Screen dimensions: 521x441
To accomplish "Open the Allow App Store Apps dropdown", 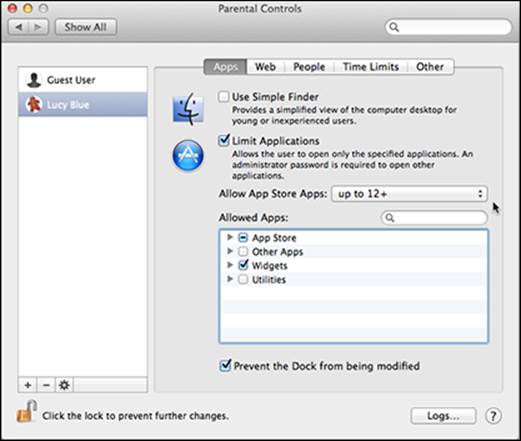I will pyautogui.click(x=409, y=194).
